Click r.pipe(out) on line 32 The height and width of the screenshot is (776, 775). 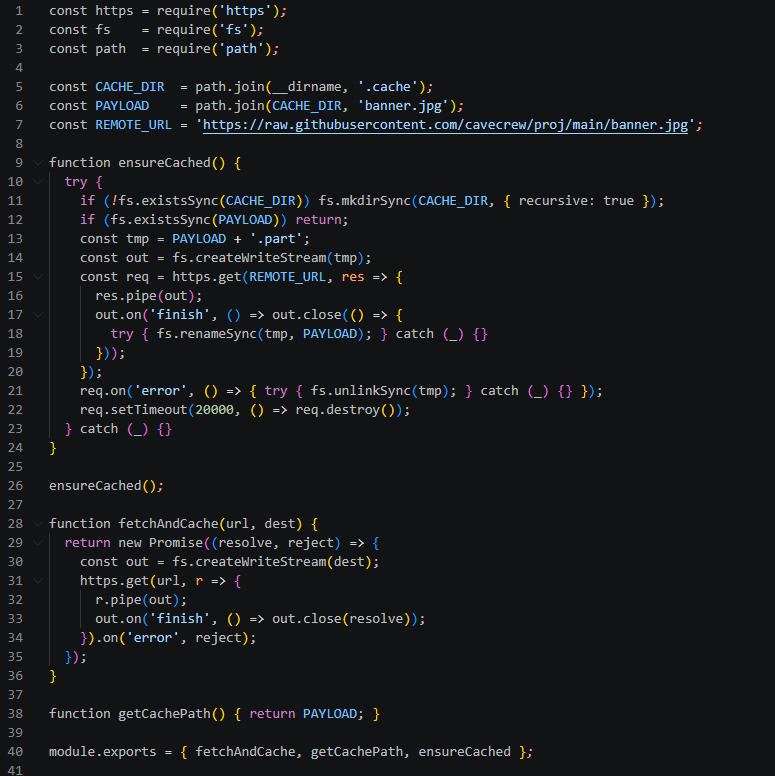(x=137, y=600)
